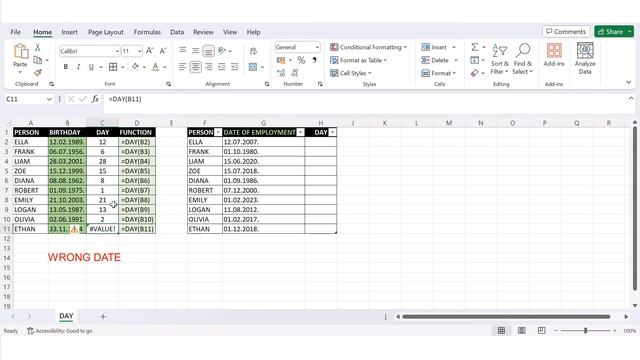Click the Comma Style icon
Image resolution: width=640 pixels, height=360 pixels.
point(314,60)
